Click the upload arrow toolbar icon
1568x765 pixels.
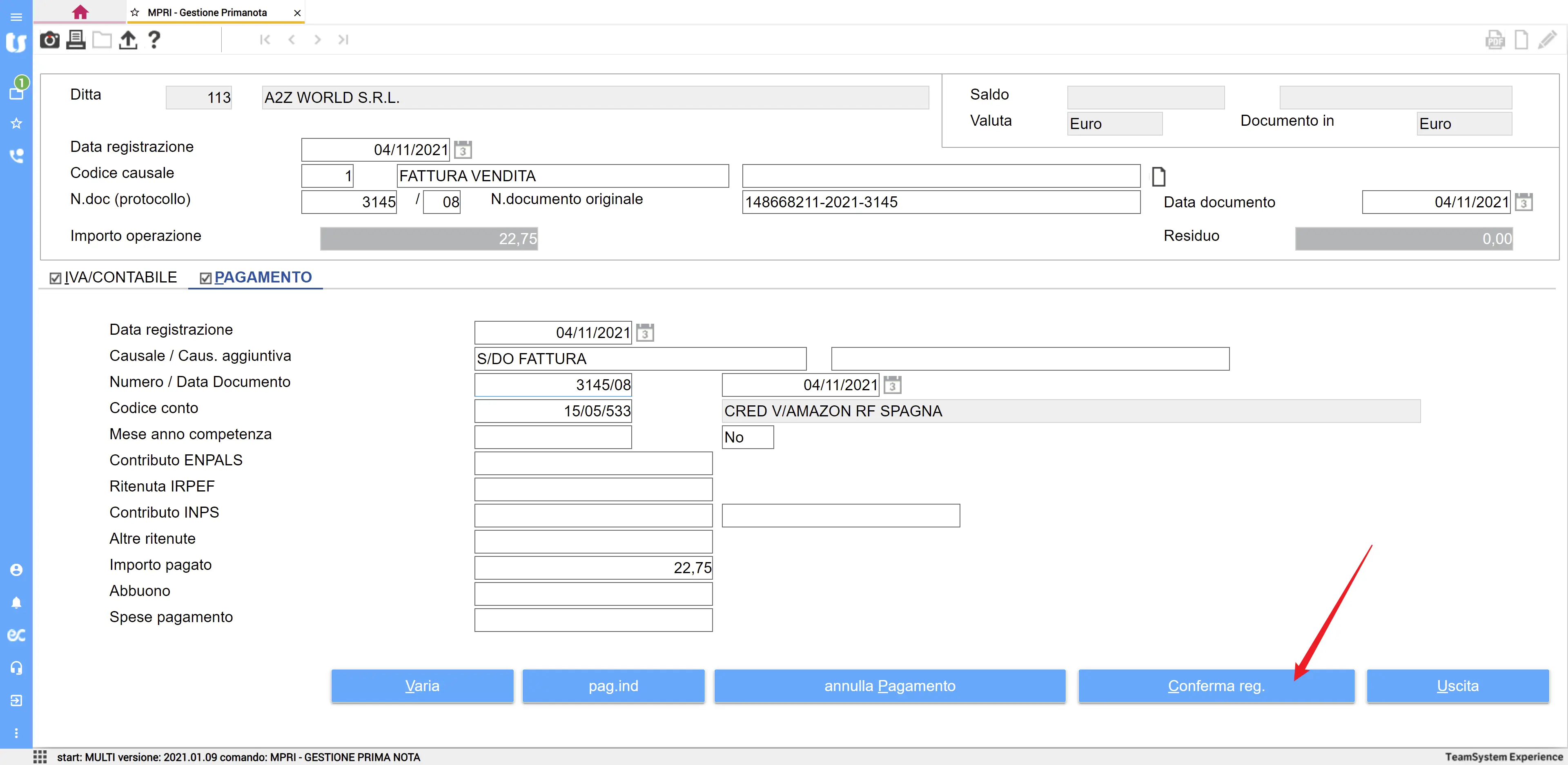[128, 40]
